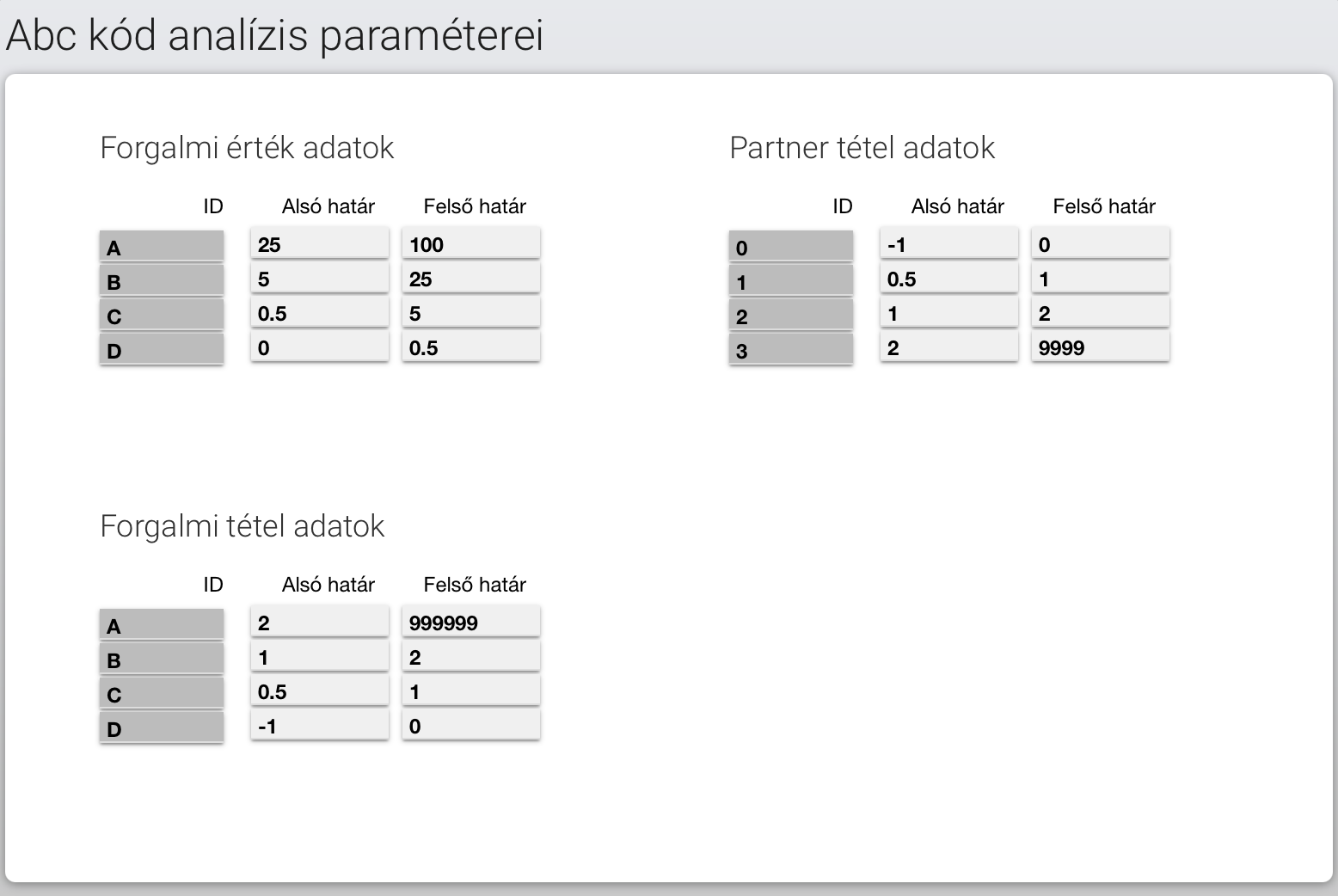
Task: Select ID cell 3 in Partner tétel adatok
Action: 791,349
